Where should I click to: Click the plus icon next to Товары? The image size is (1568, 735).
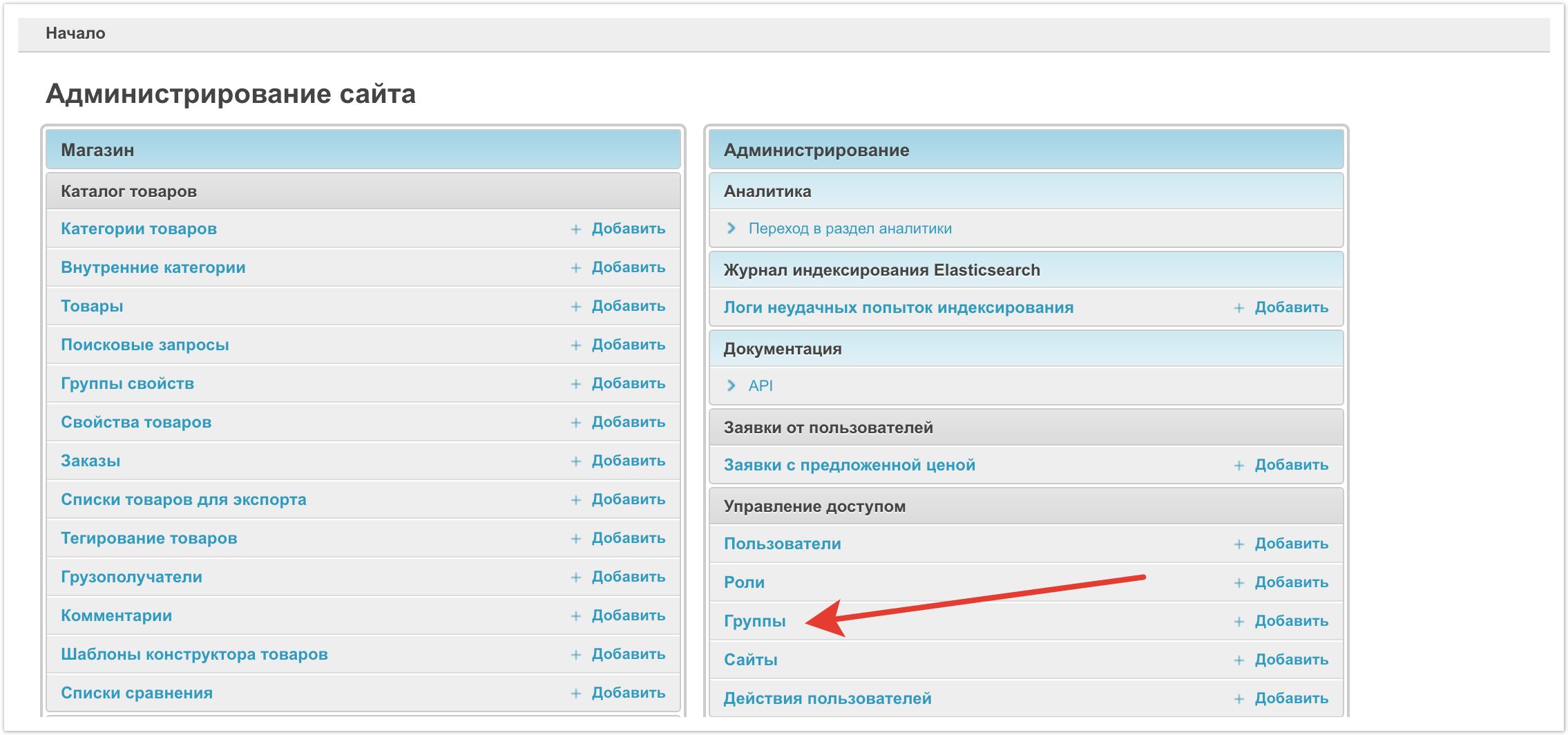coord(575,307)
